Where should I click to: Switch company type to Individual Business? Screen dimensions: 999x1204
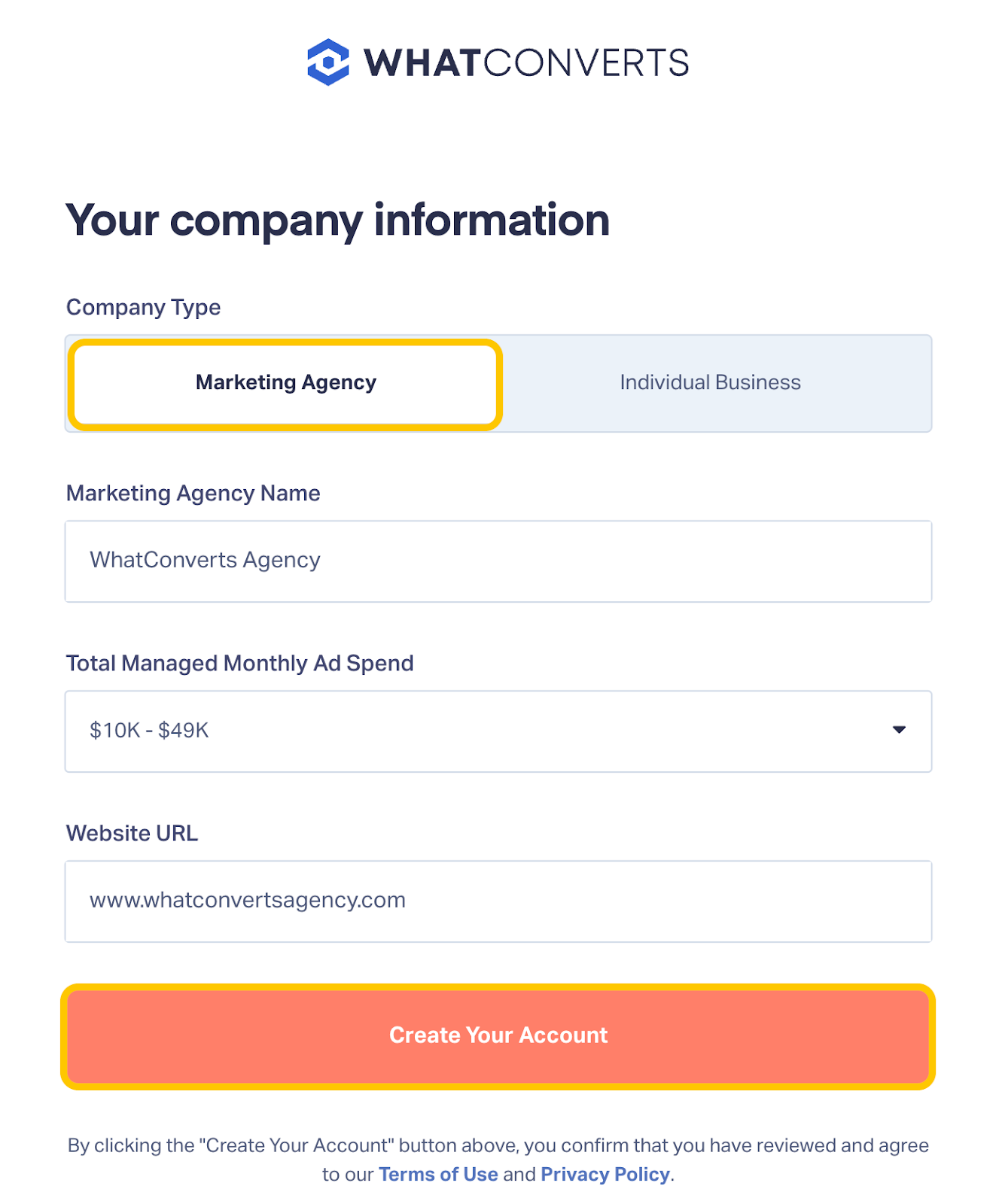click(710, 383)
